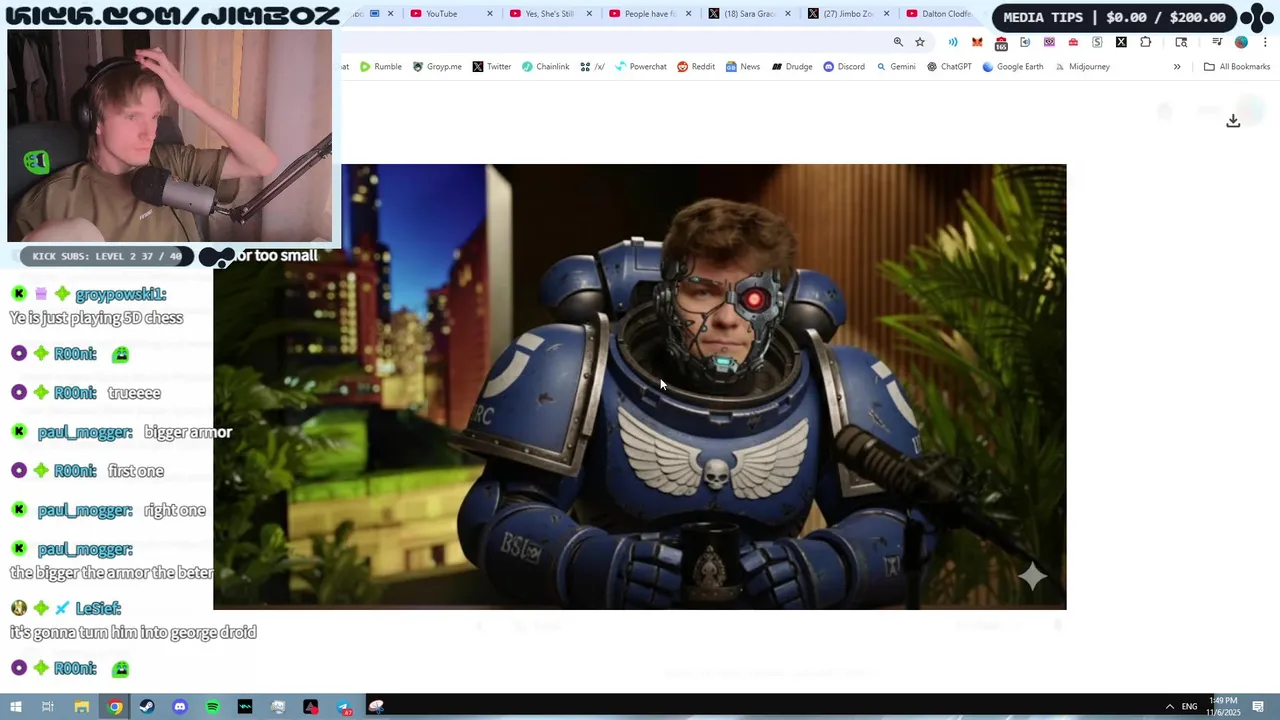The height and width of the screenshot is (720, 1280).
Task: Open Task View on the taskbar
Action: point(47,707)
